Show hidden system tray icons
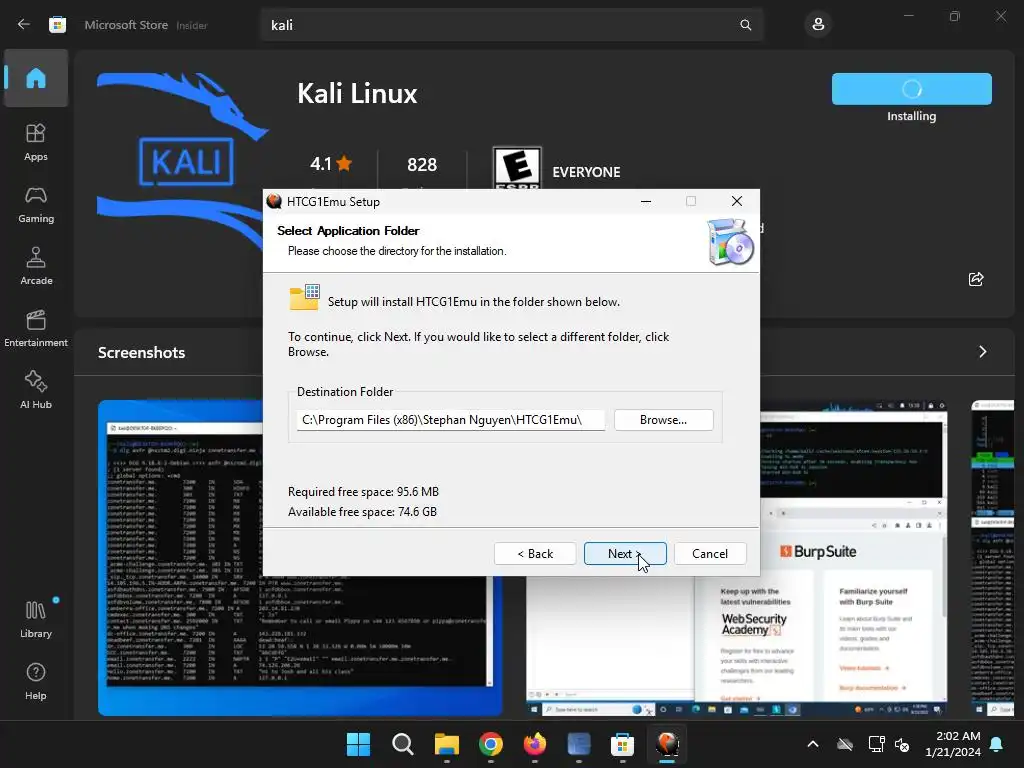The width and height of the screenshot is (1024, 768). point(813,744)
